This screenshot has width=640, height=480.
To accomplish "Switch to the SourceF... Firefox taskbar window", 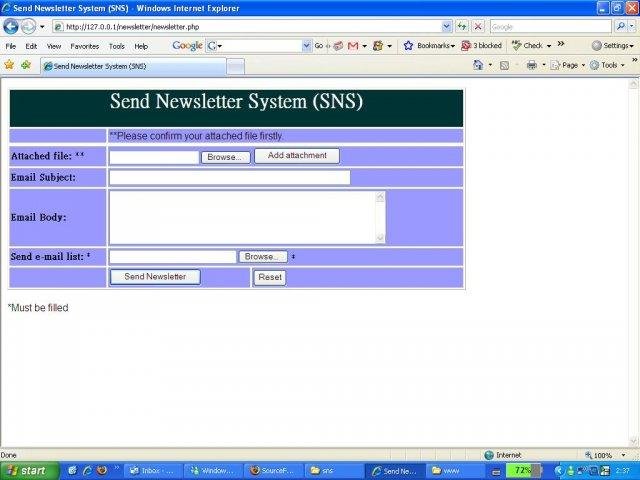I will 273,471.
